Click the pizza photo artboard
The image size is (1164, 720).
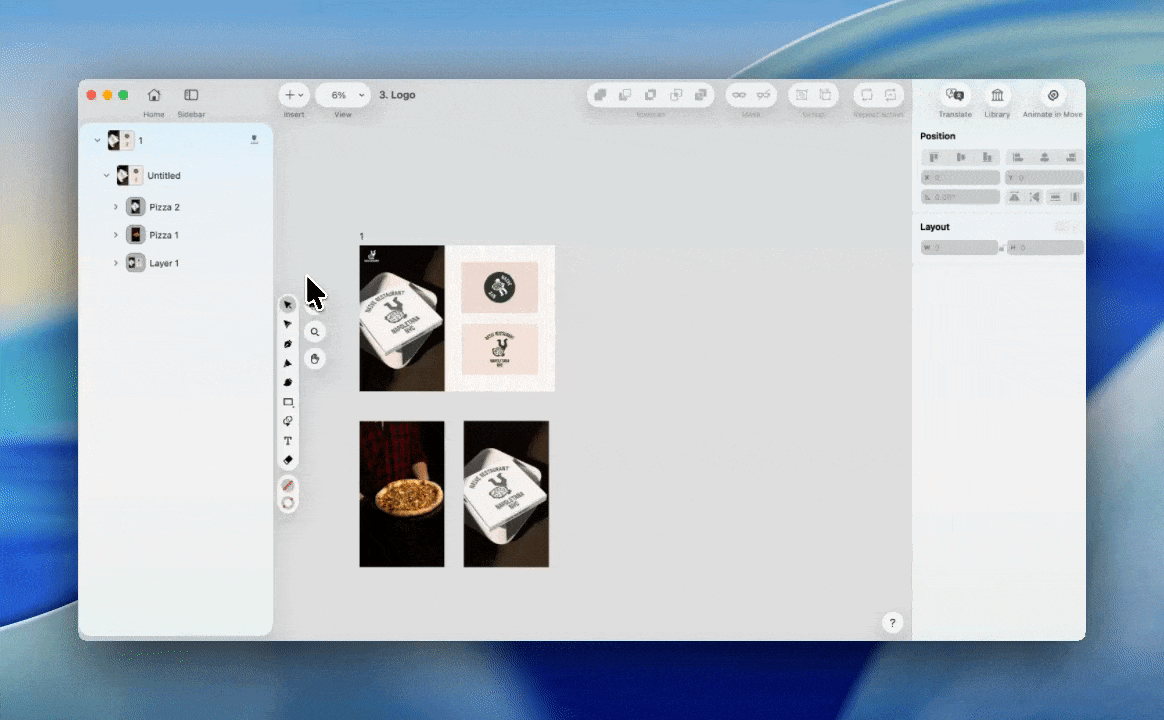click(402, 494)
